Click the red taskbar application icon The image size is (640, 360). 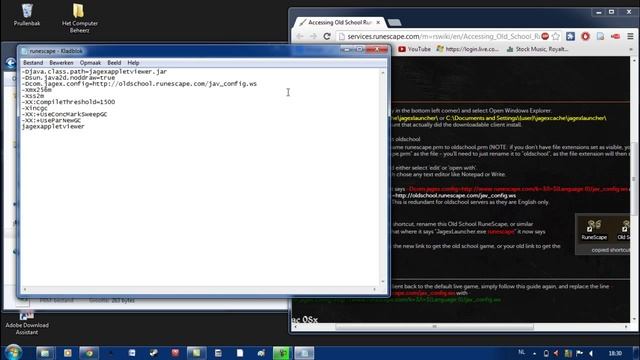[175, 353]
